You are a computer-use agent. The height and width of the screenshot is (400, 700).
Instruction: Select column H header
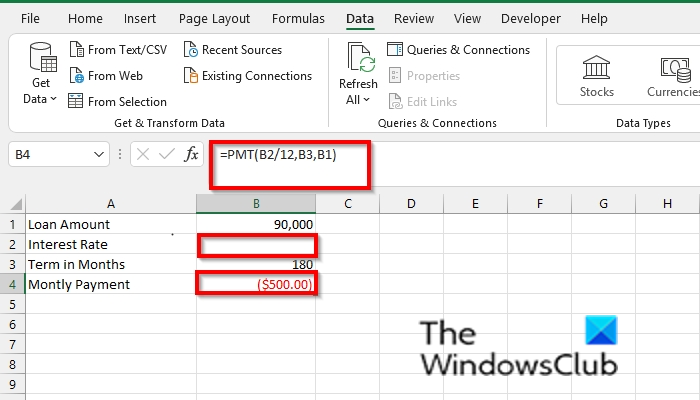tap(667, 204)
